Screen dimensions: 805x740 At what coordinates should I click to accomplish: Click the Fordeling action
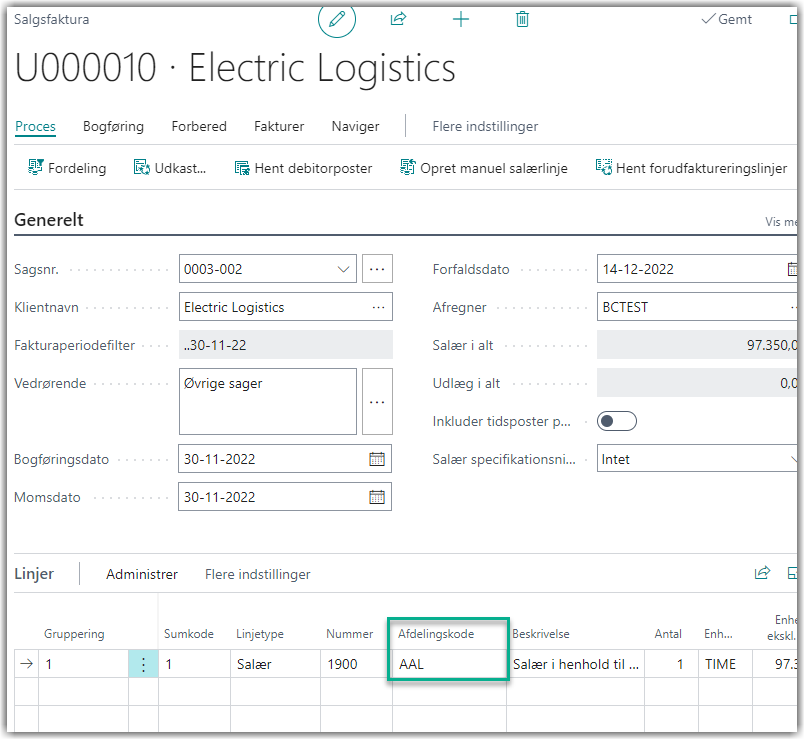pos(67,168)
